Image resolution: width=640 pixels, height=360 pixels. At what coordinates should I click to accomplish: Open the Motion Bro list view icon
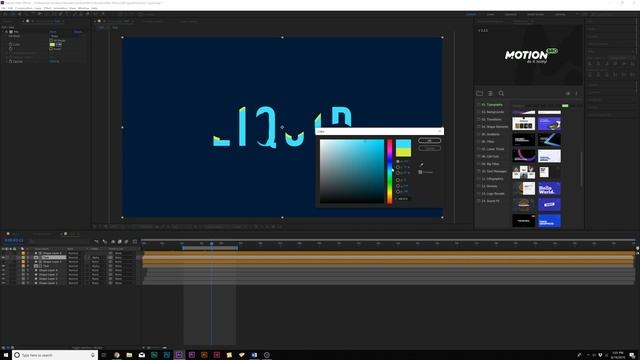pos(490,93)
